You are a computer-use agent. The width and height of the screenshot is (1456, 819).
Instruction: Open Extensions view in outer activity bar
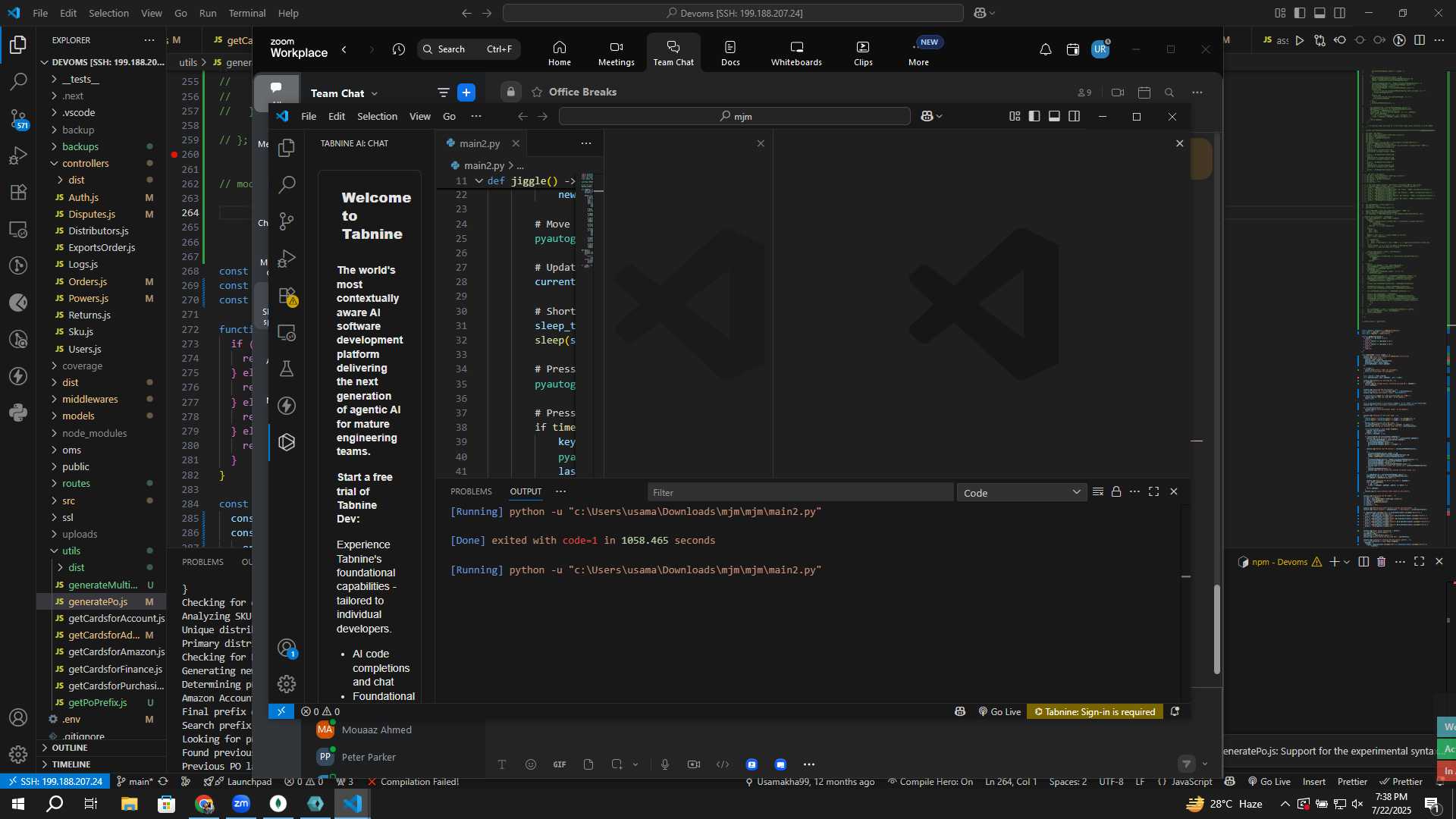(x=18, y=192)
